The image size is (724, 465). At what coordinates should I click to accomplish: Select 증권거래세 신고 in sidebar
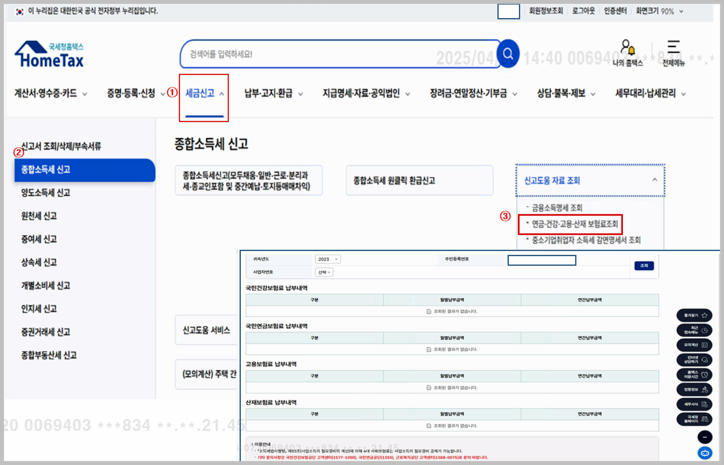tap(45, 332)
